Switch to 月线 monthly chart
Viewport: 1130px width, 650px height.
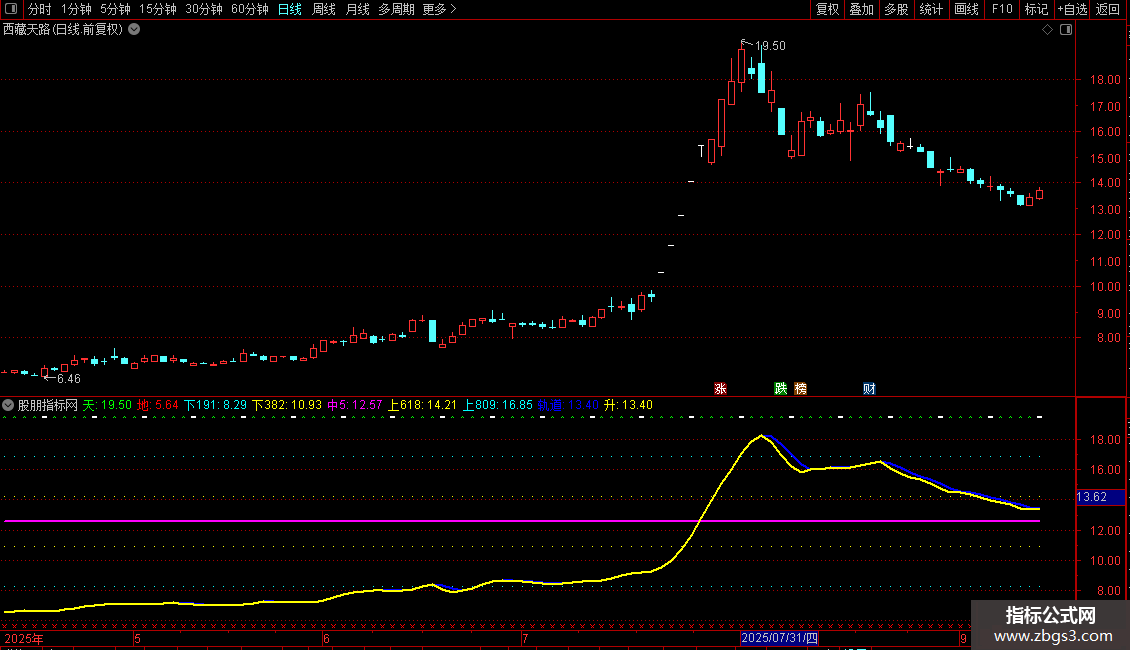point(357,9)
